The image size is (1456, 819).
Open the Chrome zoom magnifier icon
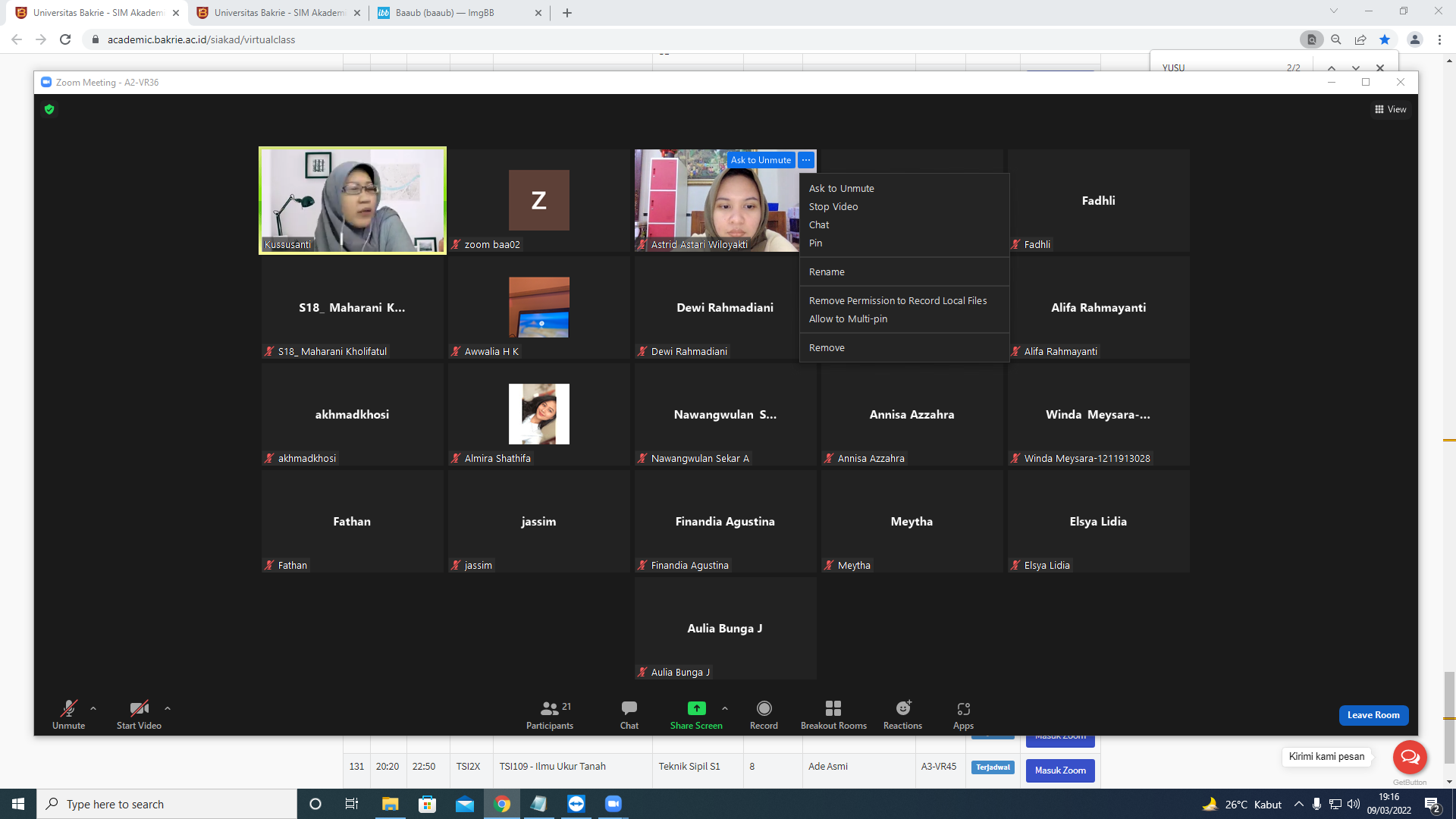click(1336, 39)
